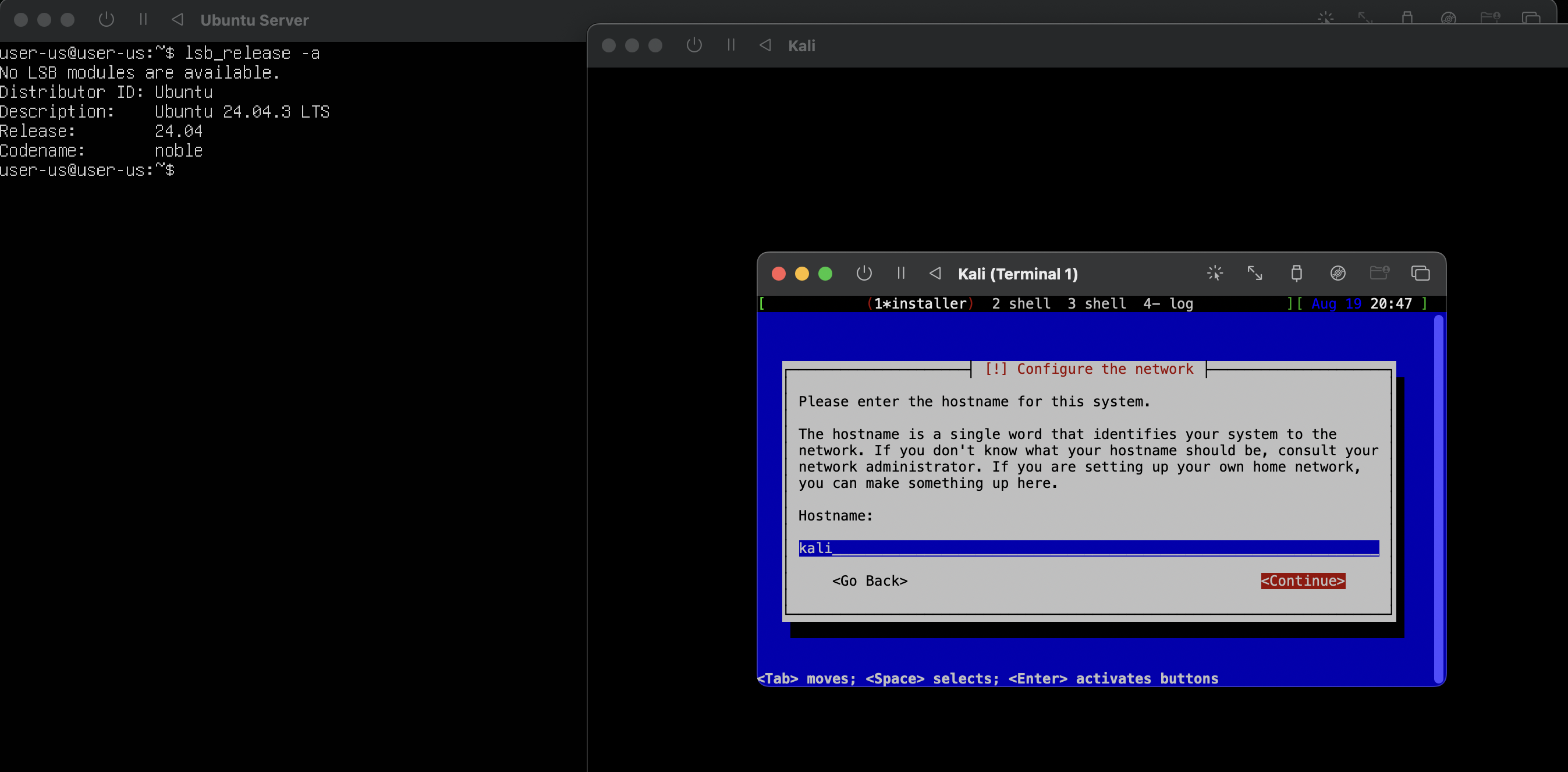1568x772 pixels.
Task: Click 'Please enter the hostname for this system.'
Action: click(974, 402)
